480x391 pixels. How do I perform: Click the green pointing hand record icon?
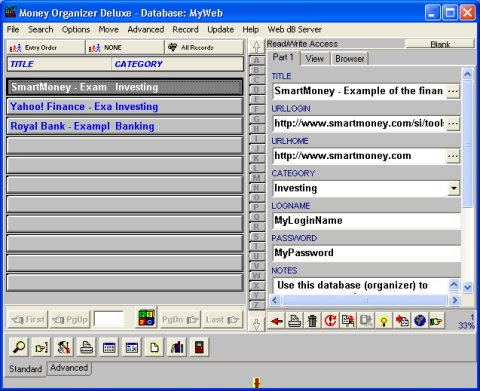point(436,321)
